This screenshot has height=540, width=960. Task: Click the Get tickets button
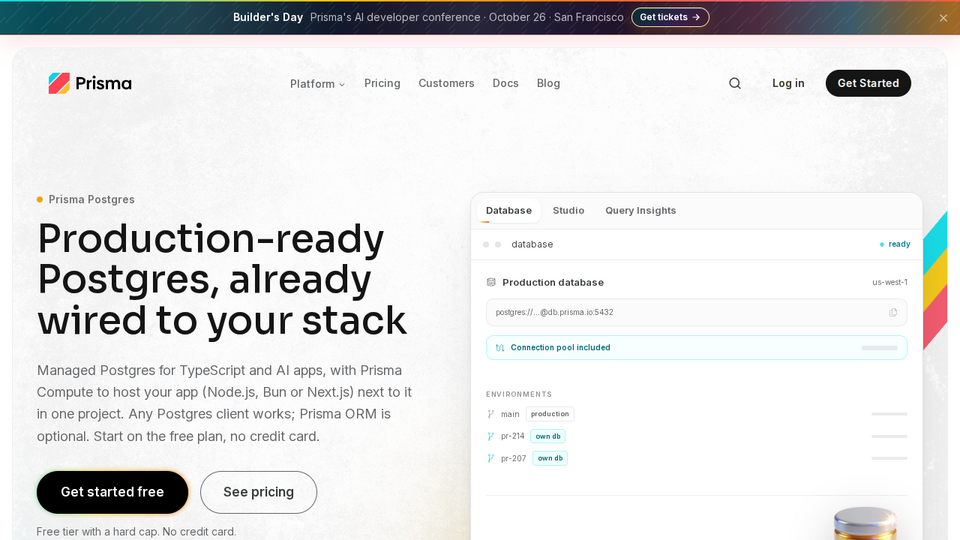pos(670,17)
